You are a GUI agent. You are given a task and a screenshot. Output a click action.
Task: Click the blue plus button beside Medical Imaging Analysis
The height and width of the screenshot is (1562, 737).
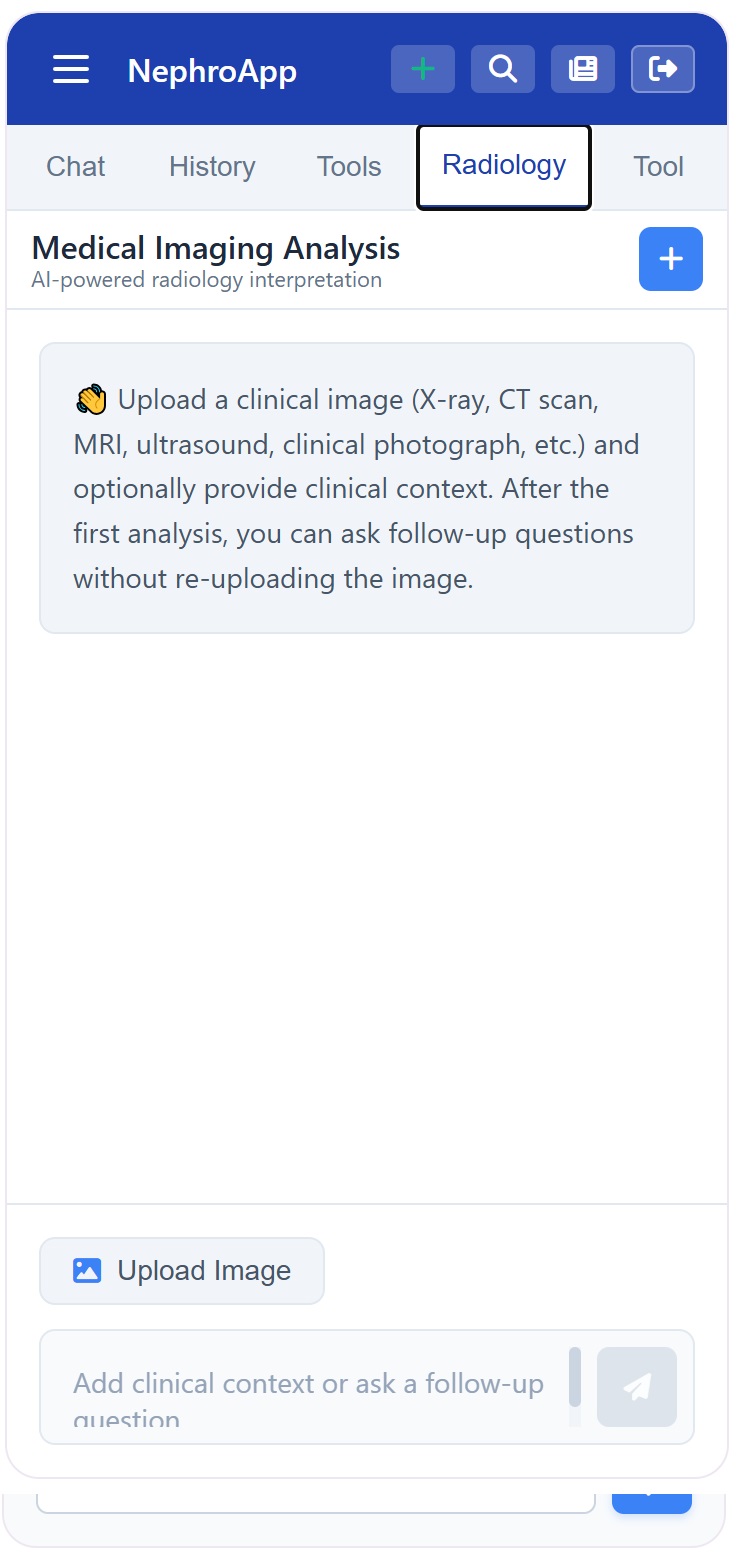click(671, 259)
